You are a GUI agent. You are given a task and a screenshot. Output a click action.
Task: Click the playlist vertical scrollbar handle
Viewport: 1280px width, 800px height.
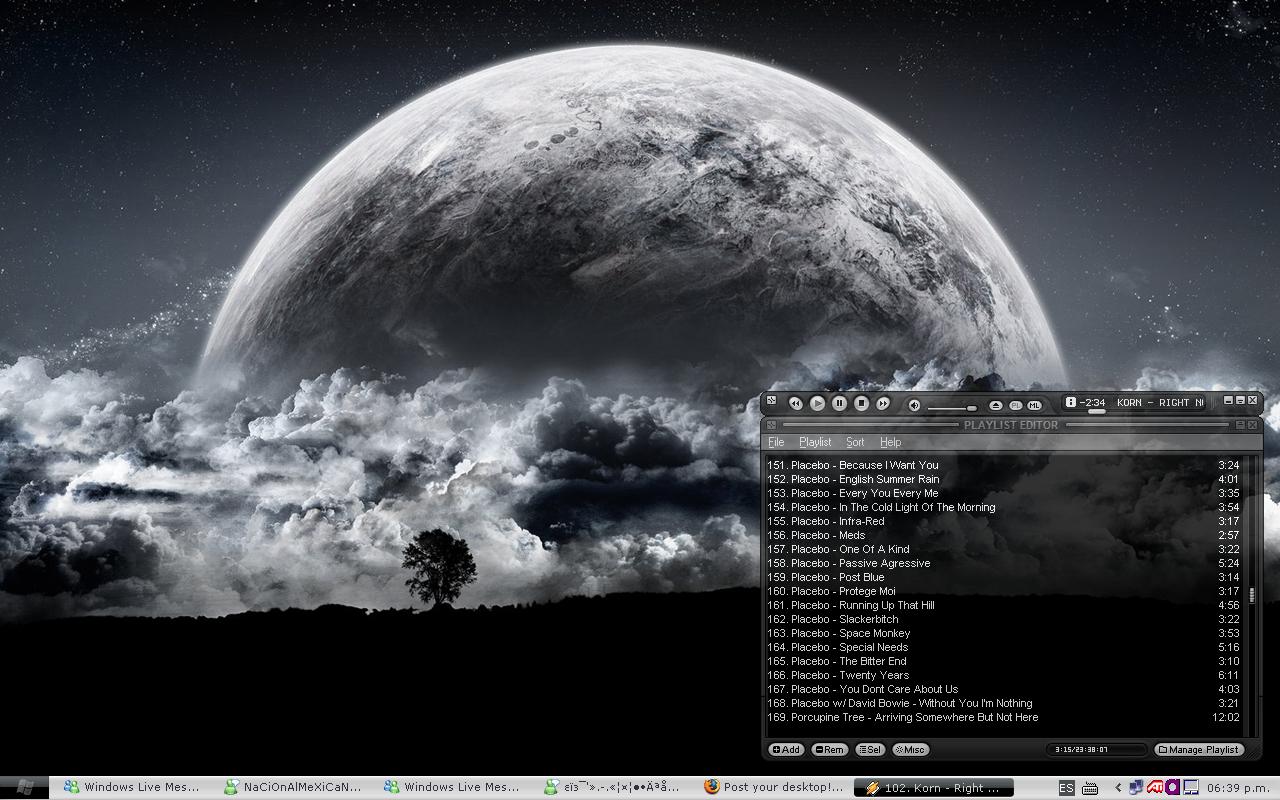(x=1251, y=595)
